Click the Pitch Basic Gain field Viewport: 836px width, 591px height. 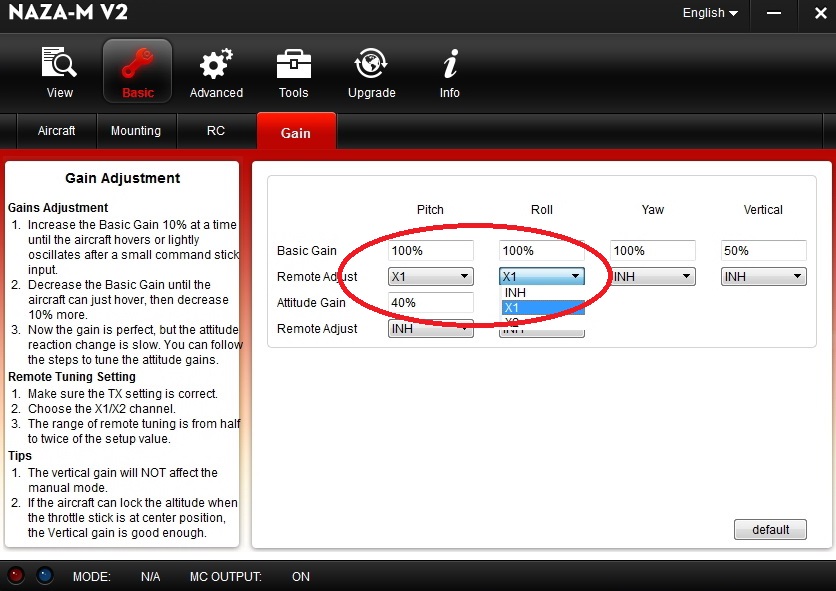[430, 251]
